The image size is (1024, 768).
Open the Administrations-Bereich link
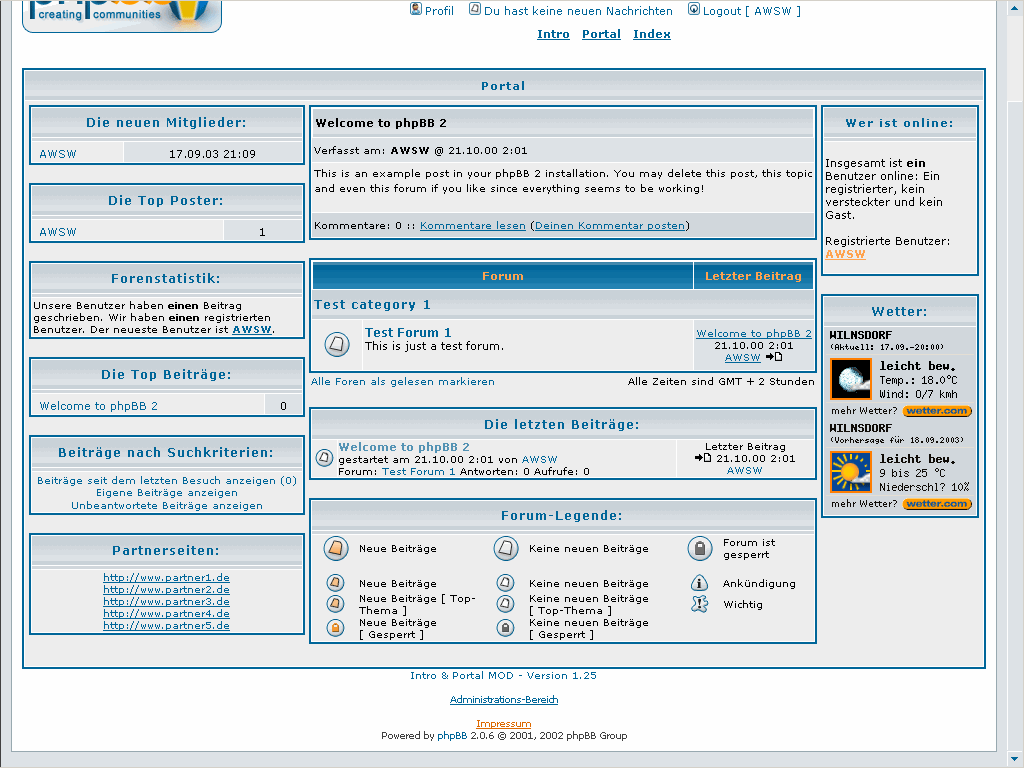tap(504, 700)
